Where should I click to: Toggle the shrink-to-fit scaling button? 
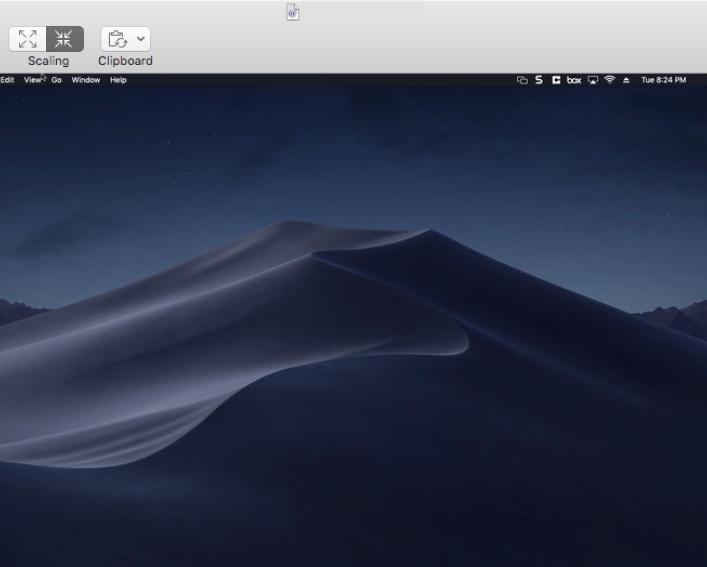tap(65, 39)
